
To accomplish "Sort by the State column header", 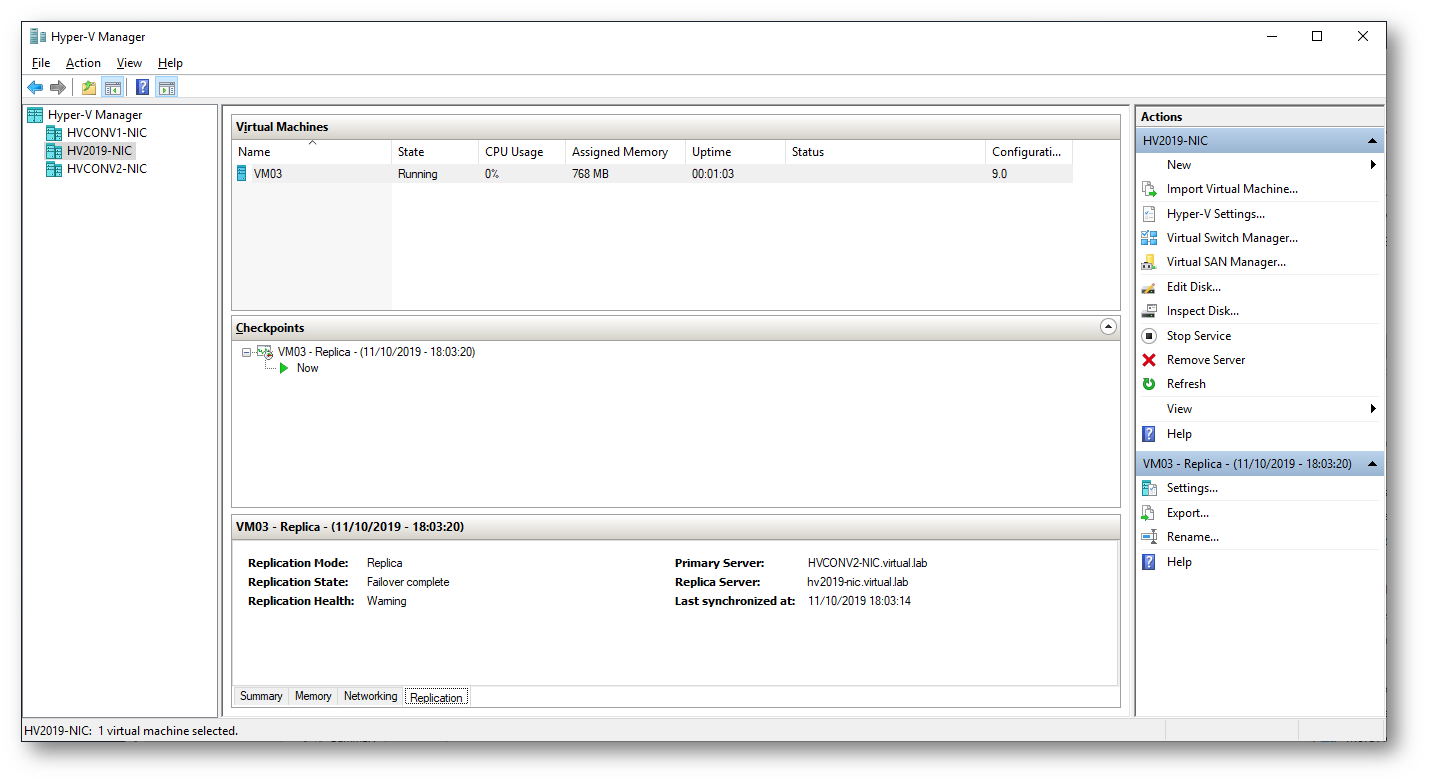I will pos(435,152).
